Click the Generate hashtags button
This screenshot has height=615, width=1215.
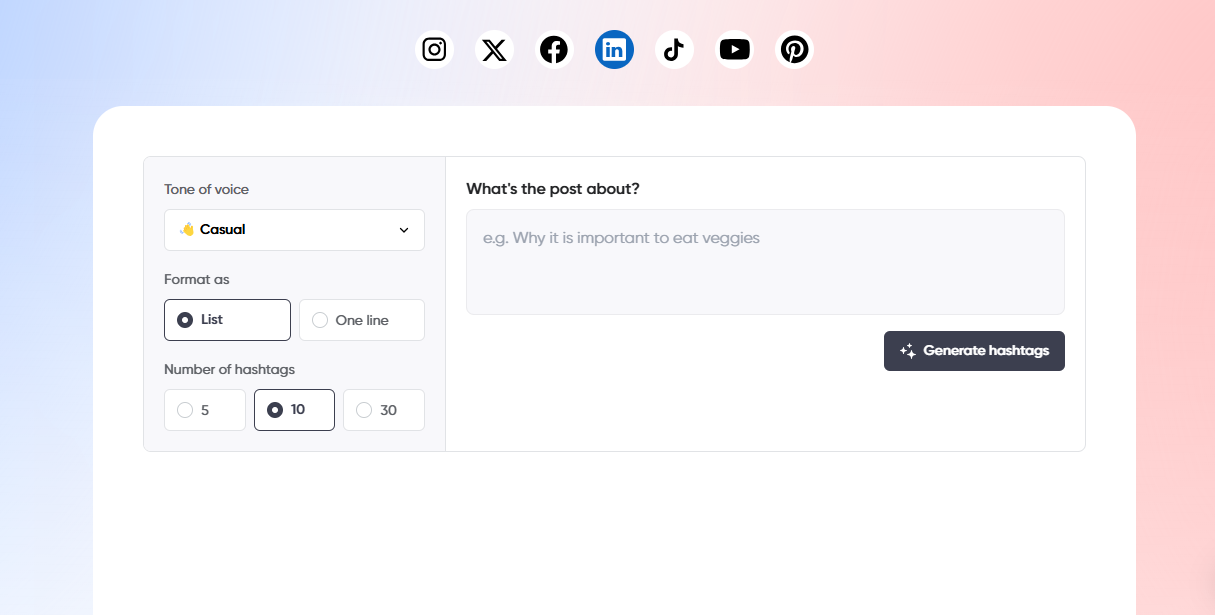tap(974, 351)
